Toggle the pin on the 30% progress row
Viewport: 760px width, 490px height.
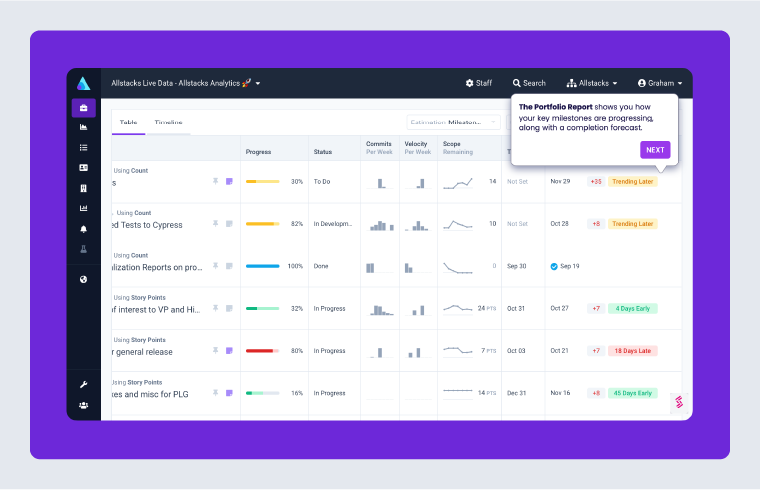tap(215, 181)
